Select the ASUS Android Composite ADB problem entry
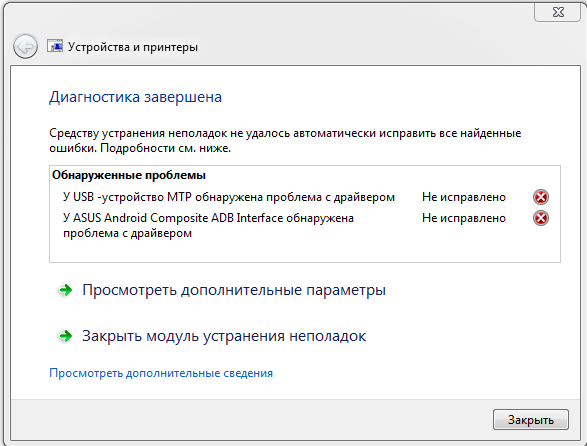 pyautogui.click(x=208, y=225)
